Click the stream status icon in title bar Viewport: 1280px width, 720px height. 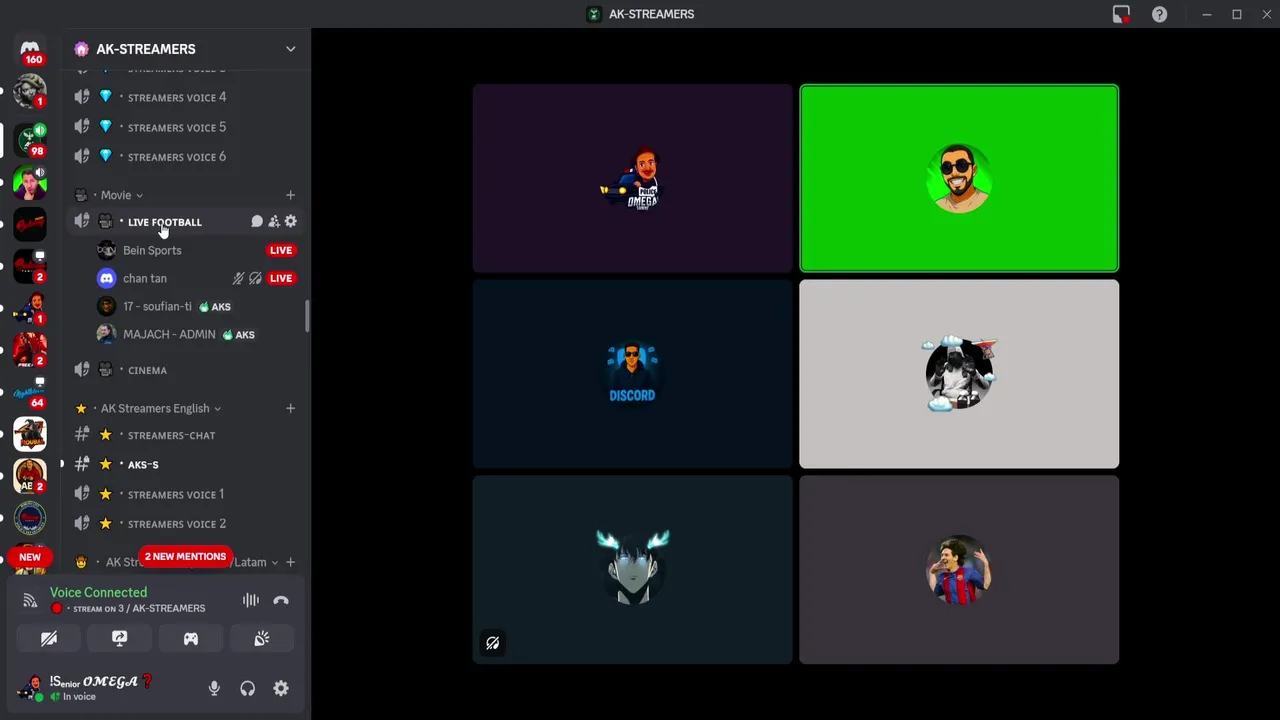click(x=1121, y=14)
